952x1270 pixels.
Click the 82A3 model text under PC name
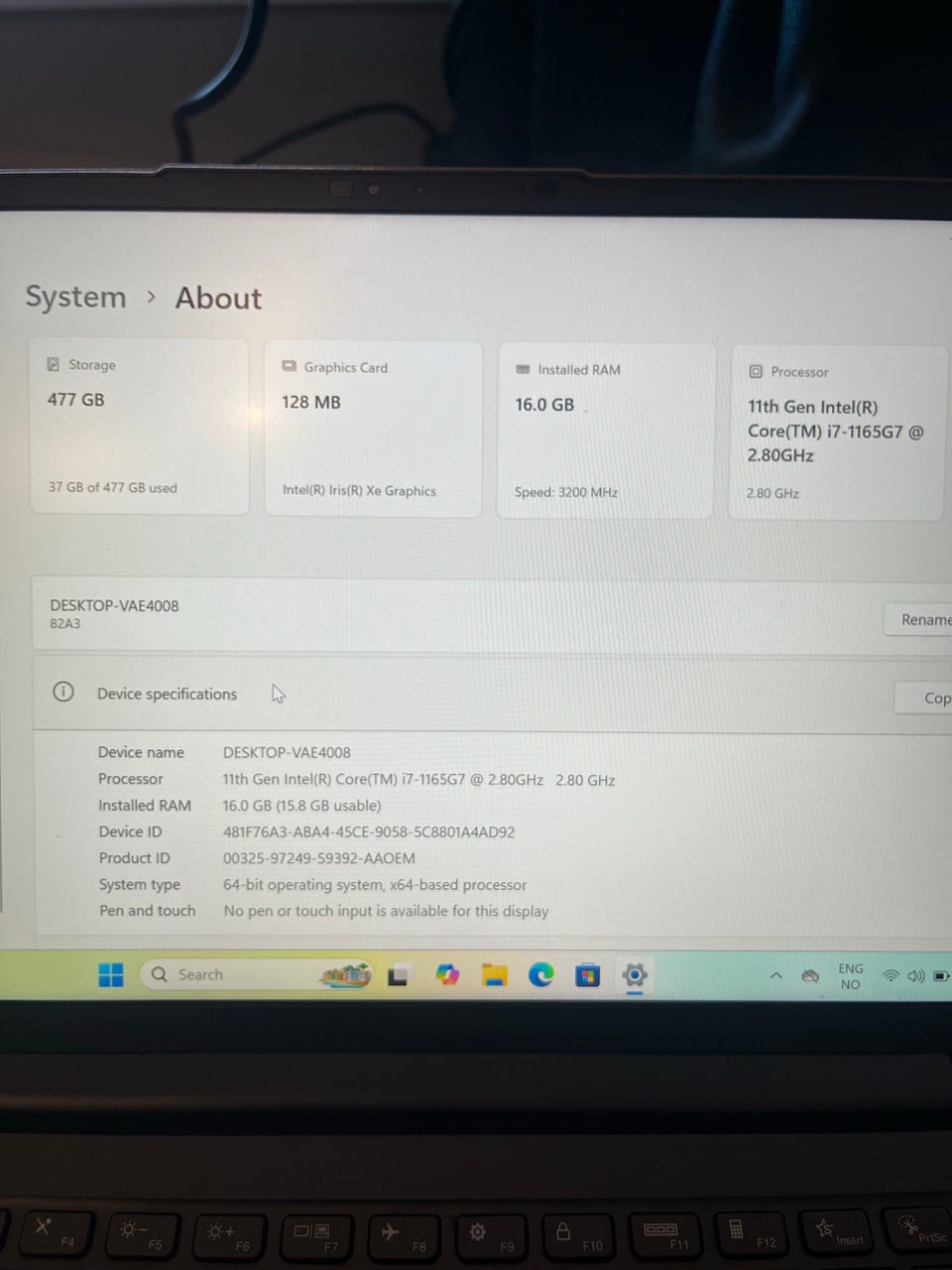pyautogui.click(x=65, y=624)
